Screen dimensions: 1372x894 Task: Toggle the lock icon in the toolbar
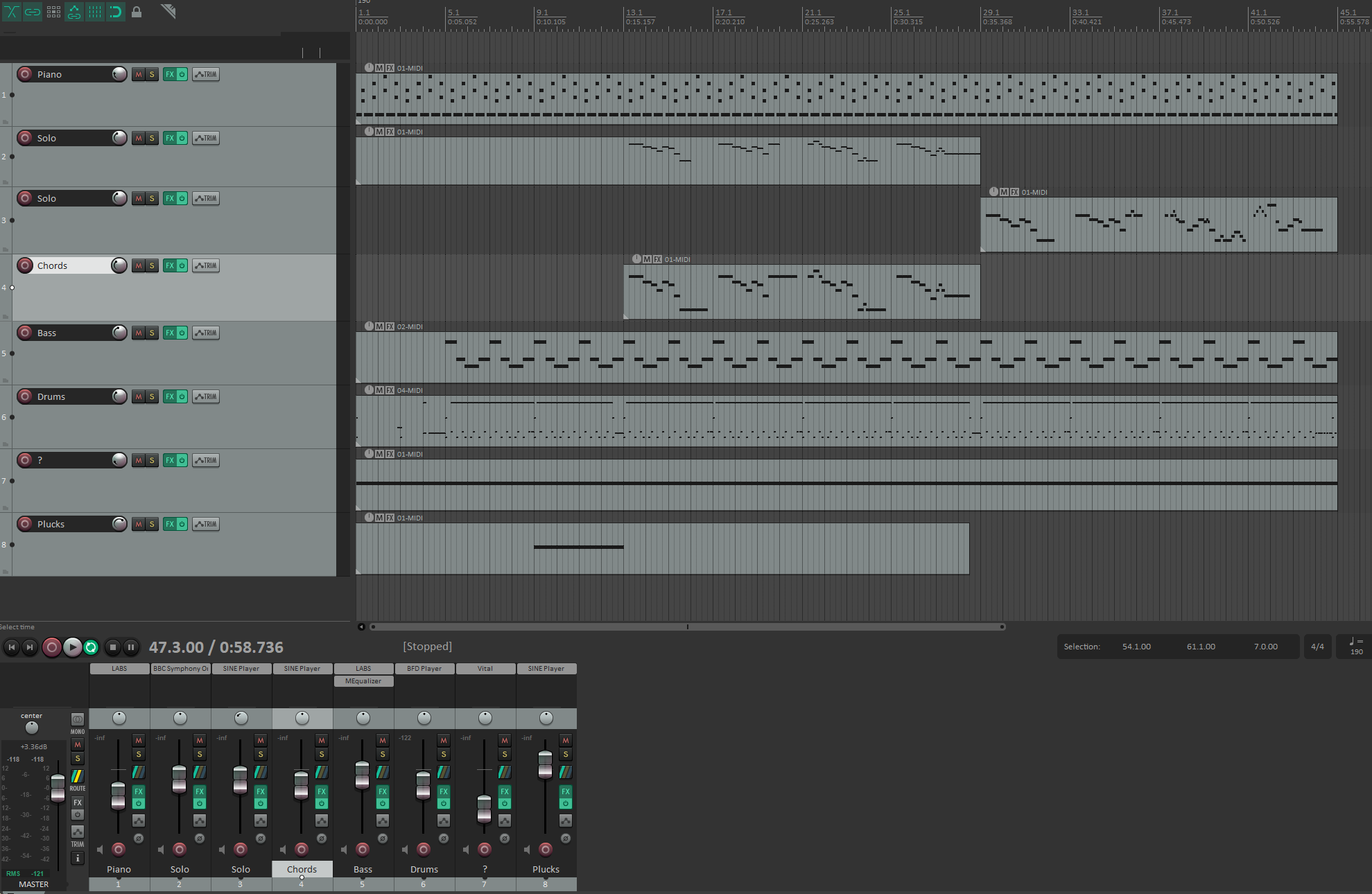point(137,12)
